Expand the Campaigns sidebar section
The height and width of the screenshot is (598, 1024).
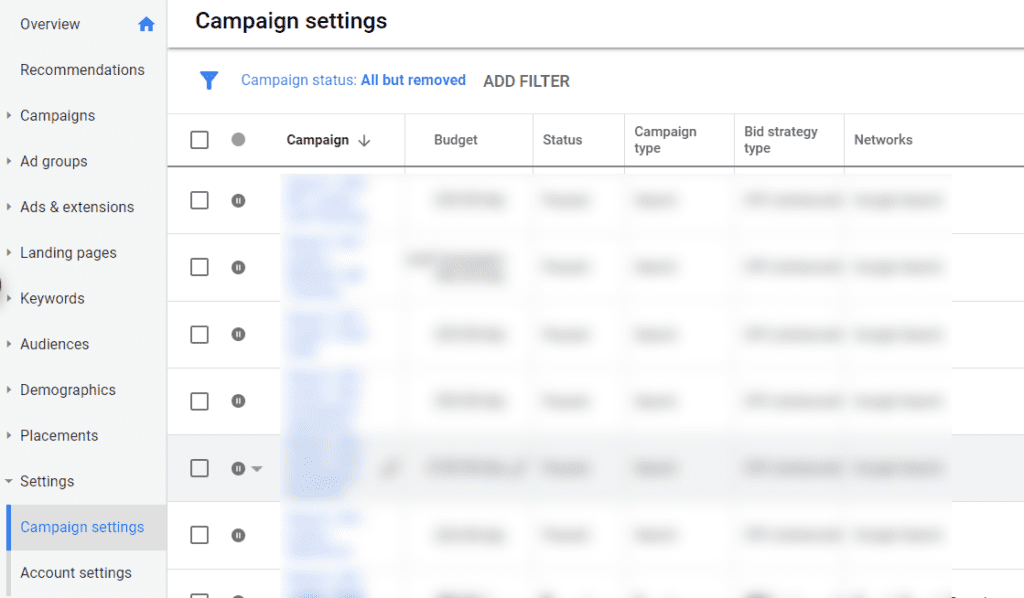[x=9, y=116]
